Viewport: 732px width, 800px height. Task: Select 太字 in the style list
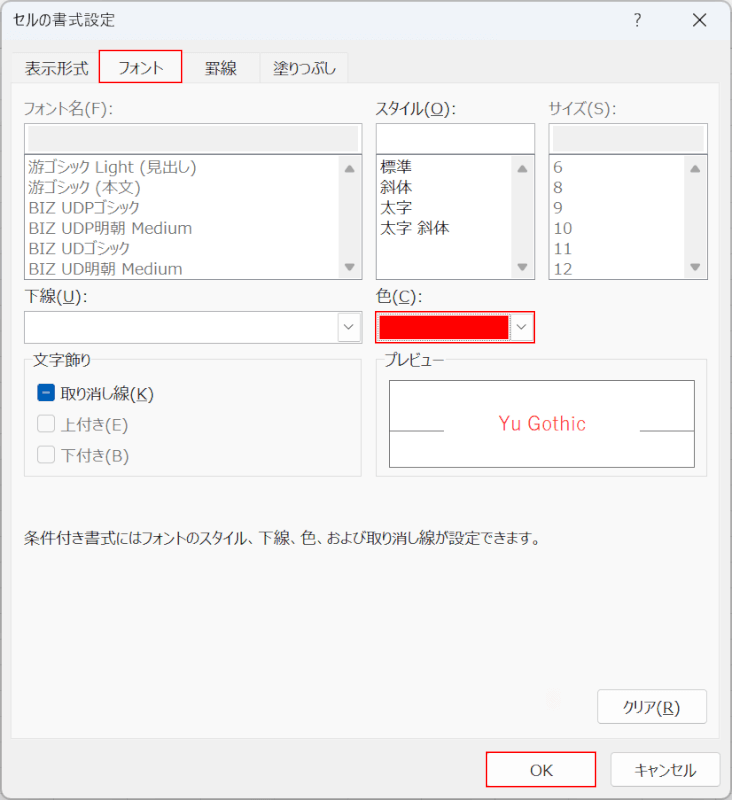[396, 208]
